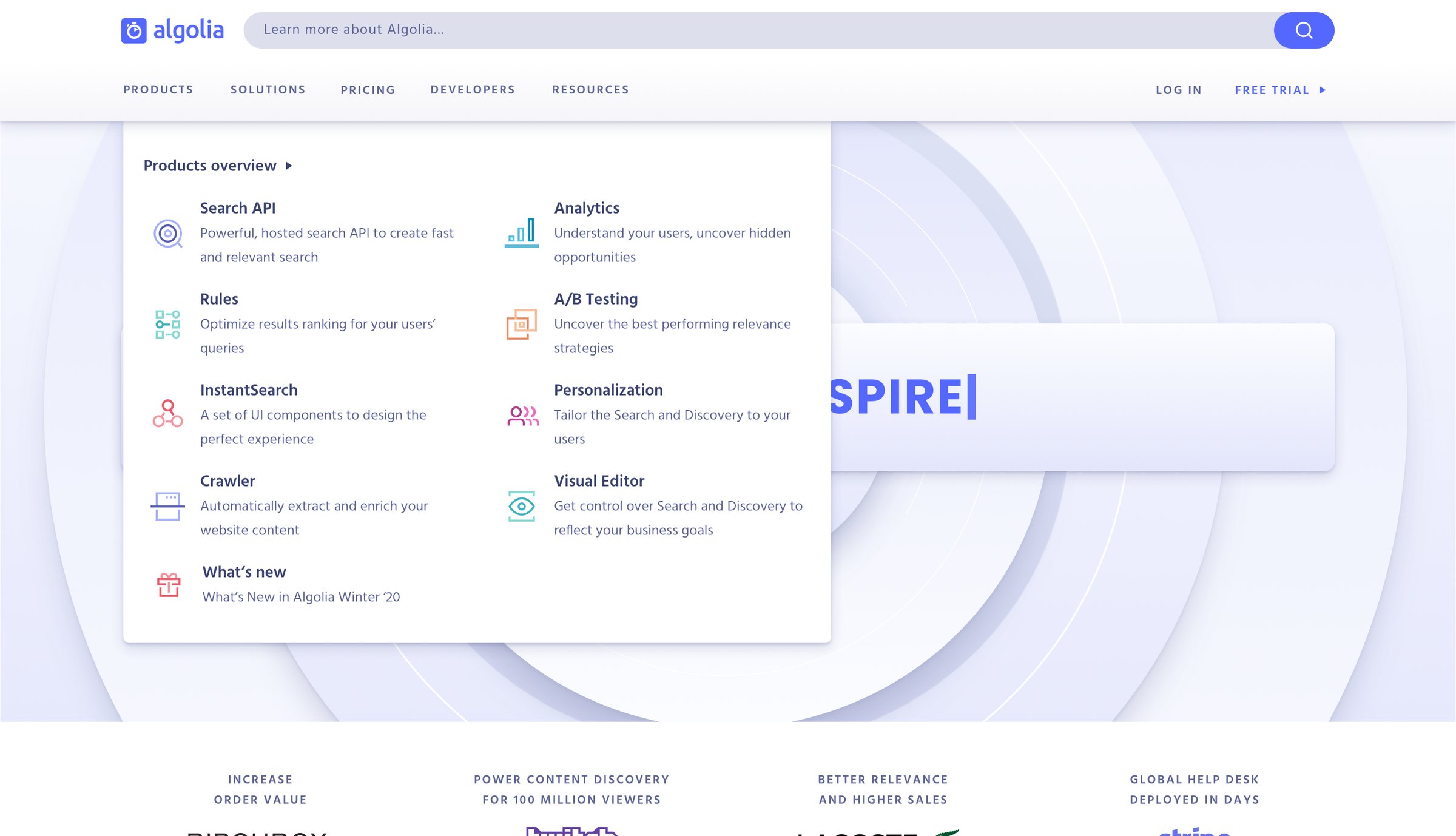Go to the Pricing page
This screenshot has width=1456, height=836.
pyautogui.click(x=368, y=90)
